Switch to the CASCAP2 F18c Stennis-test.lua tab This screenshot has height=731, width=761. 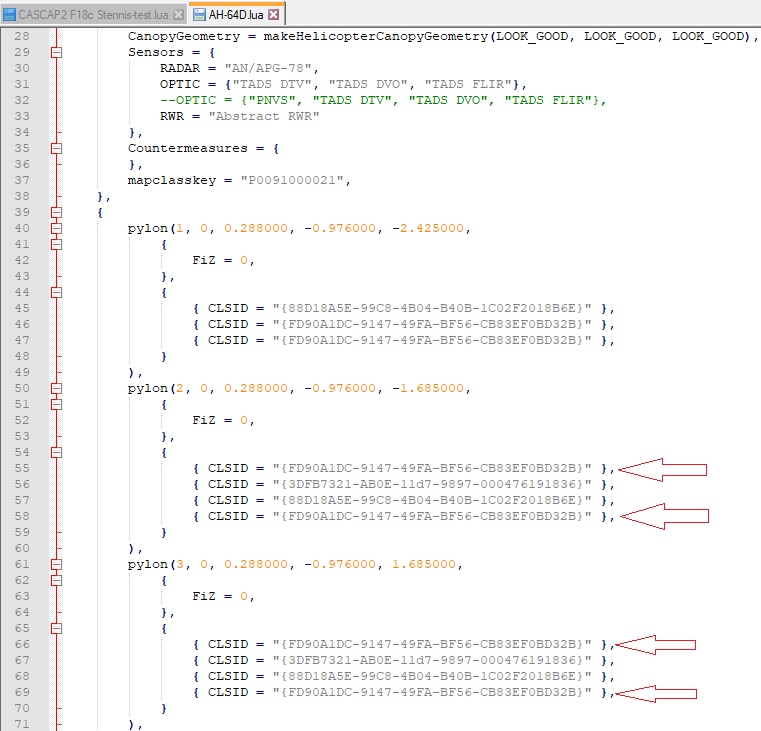(93, 15)
